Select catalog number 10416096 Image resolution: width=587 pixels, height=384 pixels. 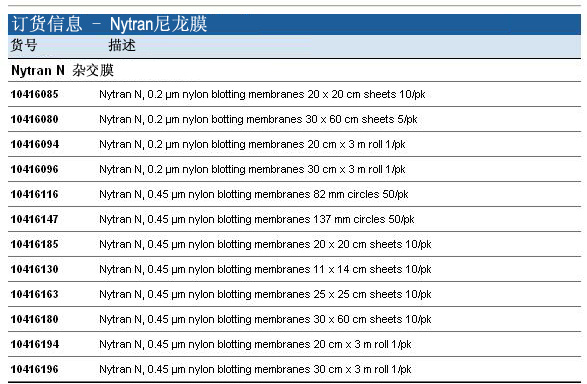pyautogui.click(x=34, y=169)
